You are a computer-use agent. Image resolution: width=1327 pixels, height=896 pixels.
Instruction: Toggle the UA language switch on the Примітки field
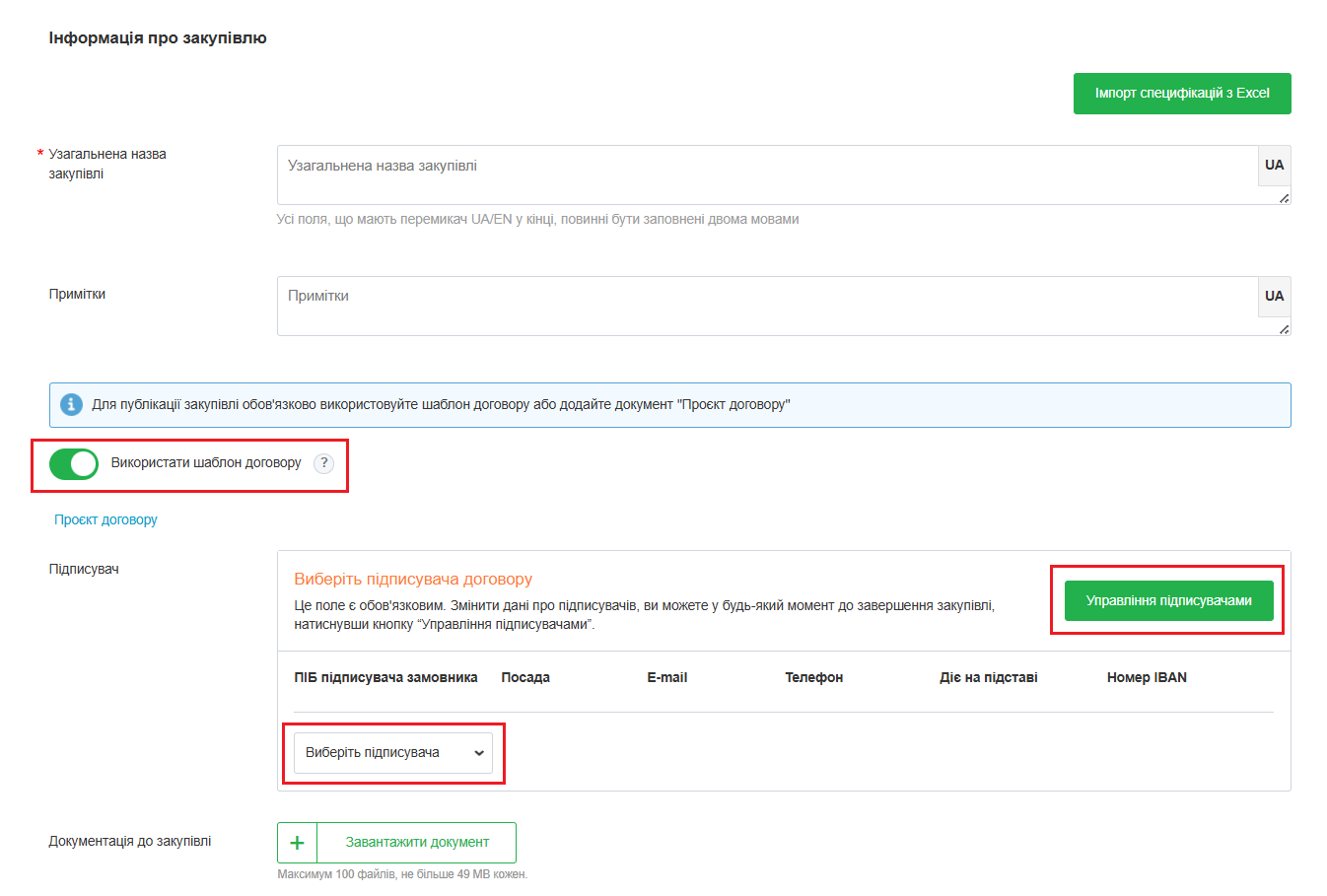tap(1274, 297)
